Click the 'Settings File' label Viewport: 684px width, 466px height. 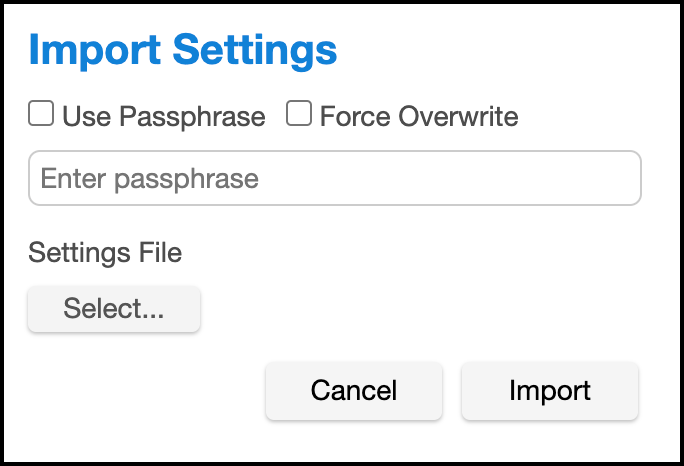tap(105, 252)
